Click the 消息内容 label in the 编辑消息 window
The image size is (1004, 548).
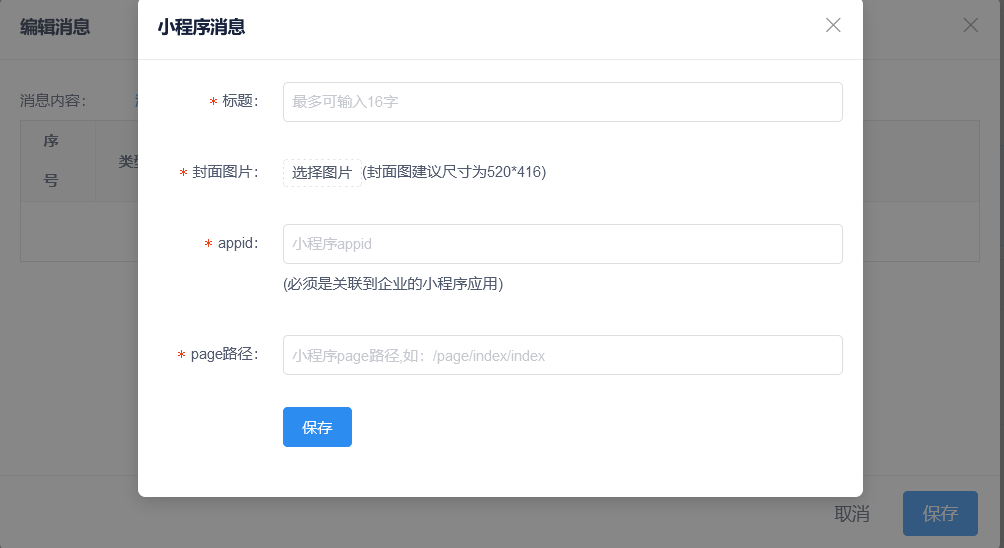tap(53, 101)
